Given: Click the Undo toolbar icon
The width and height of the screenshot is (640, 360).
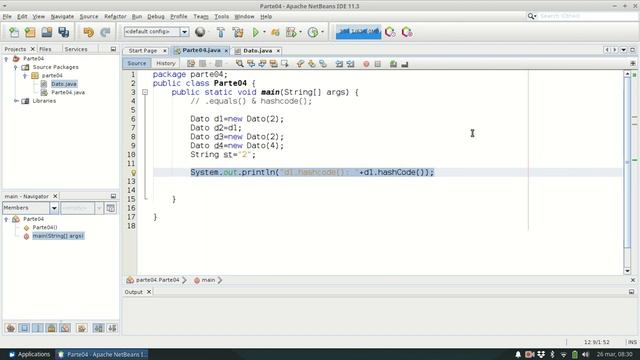Looking at the screenshot, I should click(89, 32).
